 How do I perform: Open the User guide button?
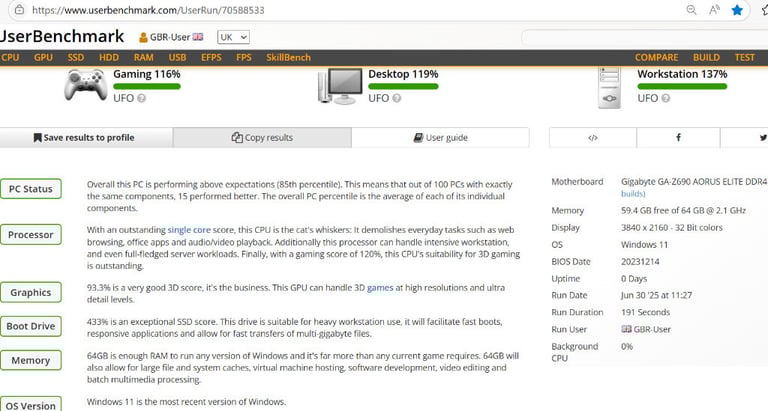click(x=440, y=138)
